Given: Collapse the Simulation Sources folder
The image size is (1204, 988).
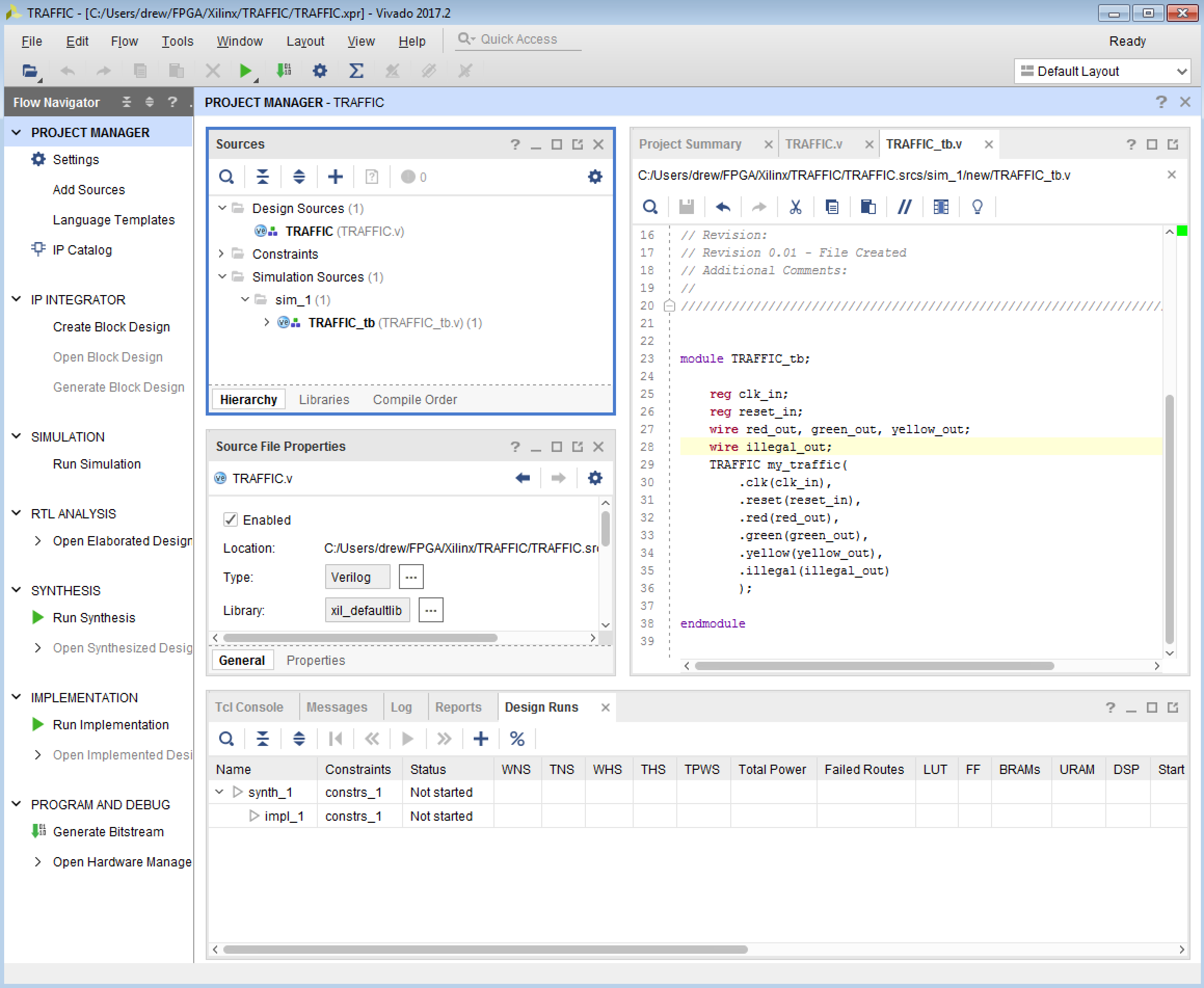Looking at the screenshot, I should 222,276.
